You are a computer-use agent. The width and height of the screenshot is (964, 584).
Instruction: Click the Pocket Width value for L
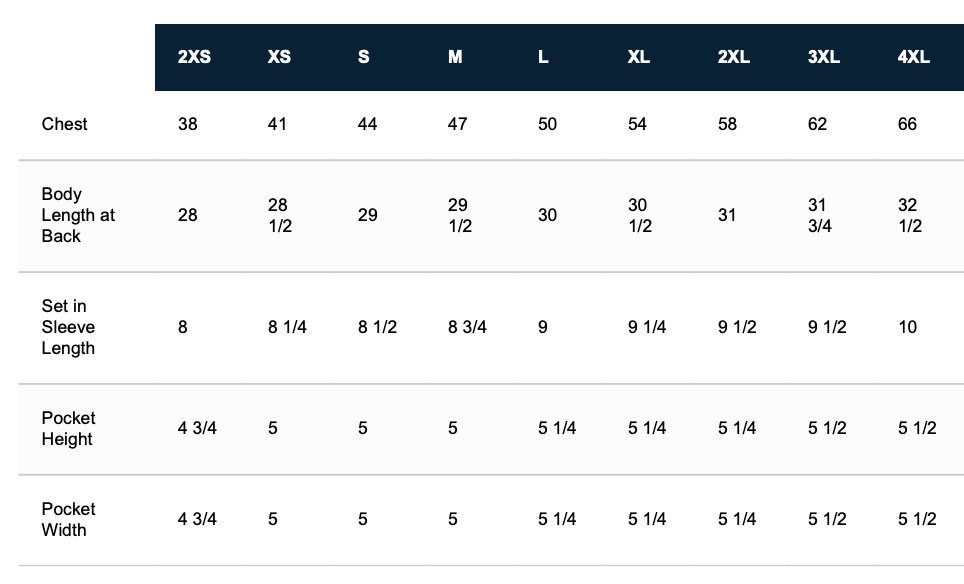[557, 519]
